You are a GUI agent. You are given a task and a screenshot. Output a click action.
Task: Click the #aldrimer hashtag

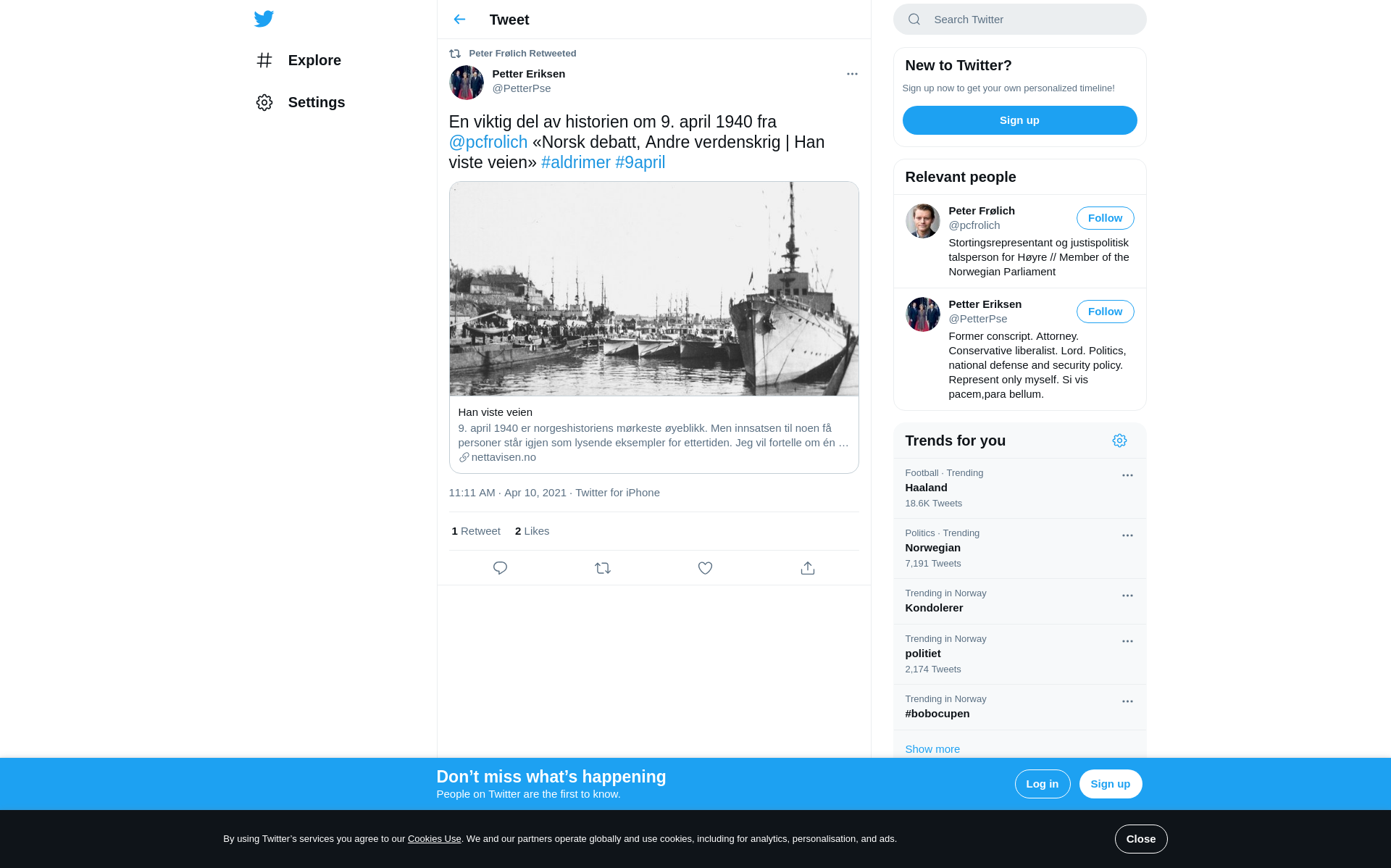576,162
